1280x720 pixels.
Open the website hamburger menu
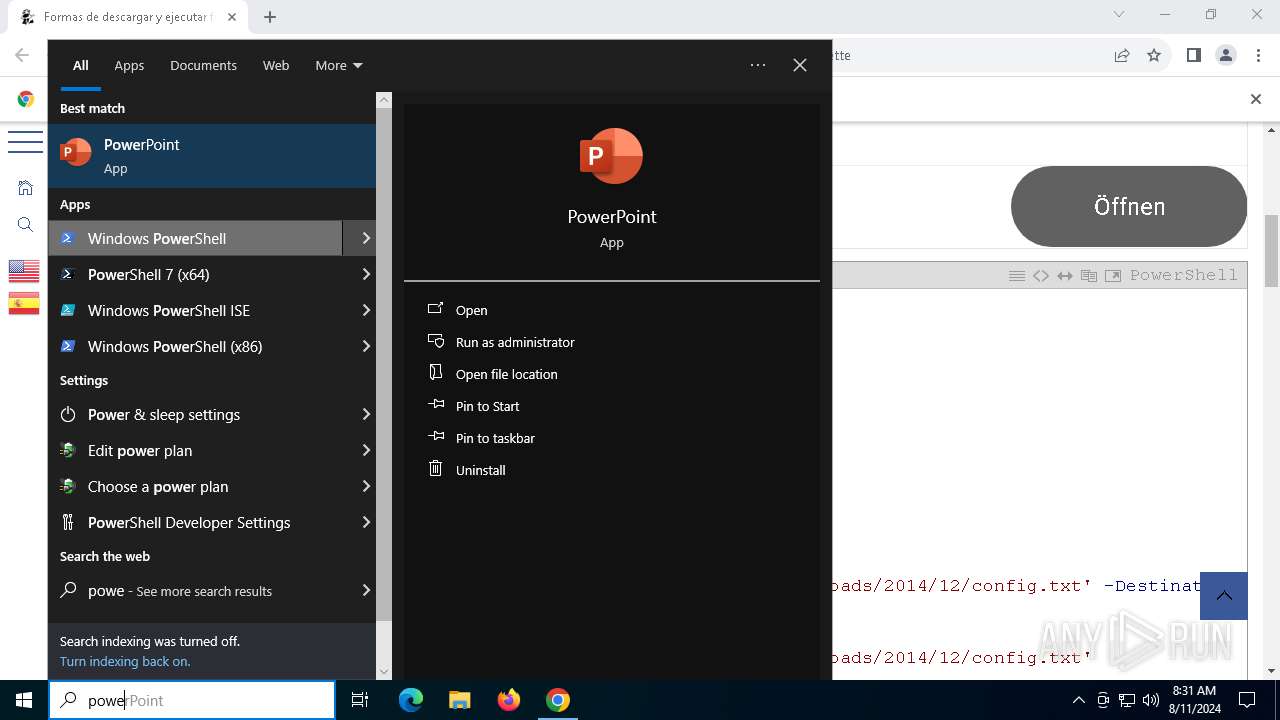point(25,141)
